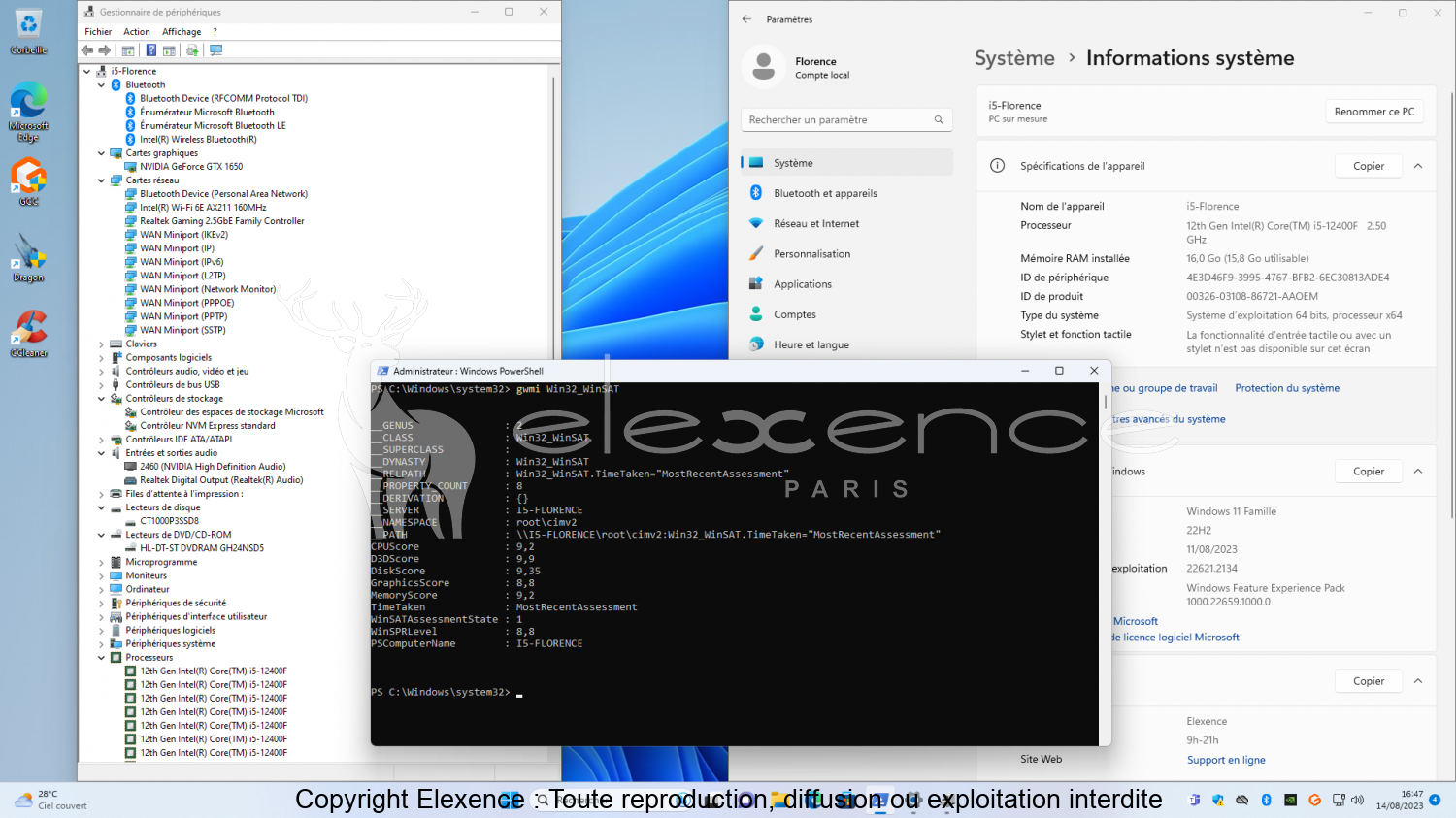Click Florence account avatar in Settings
This screenshot has width=1456, height=818.
[764, 67]
